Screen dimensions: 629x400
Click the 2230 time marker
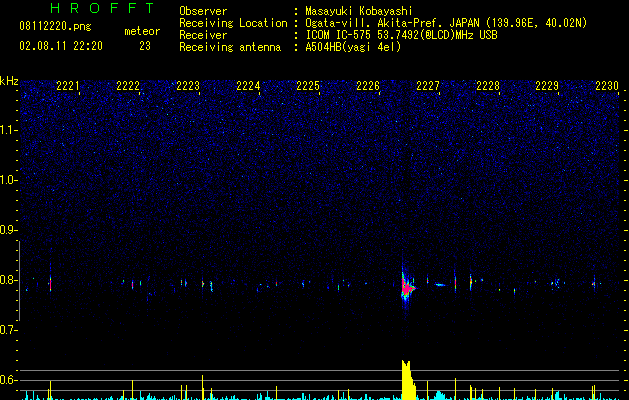pos(607,86)
